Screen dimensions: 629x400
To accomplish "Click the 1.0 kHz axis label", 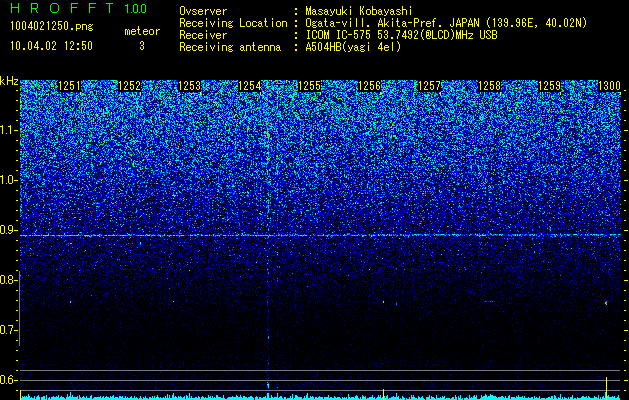I will tap(8, 180).
